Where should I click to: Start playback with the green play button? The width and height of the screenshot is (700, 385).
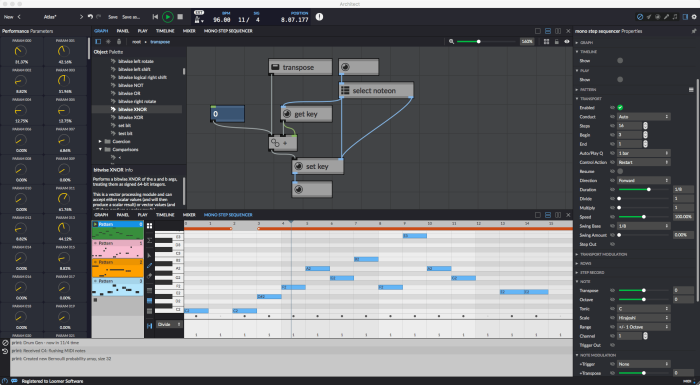168,17
